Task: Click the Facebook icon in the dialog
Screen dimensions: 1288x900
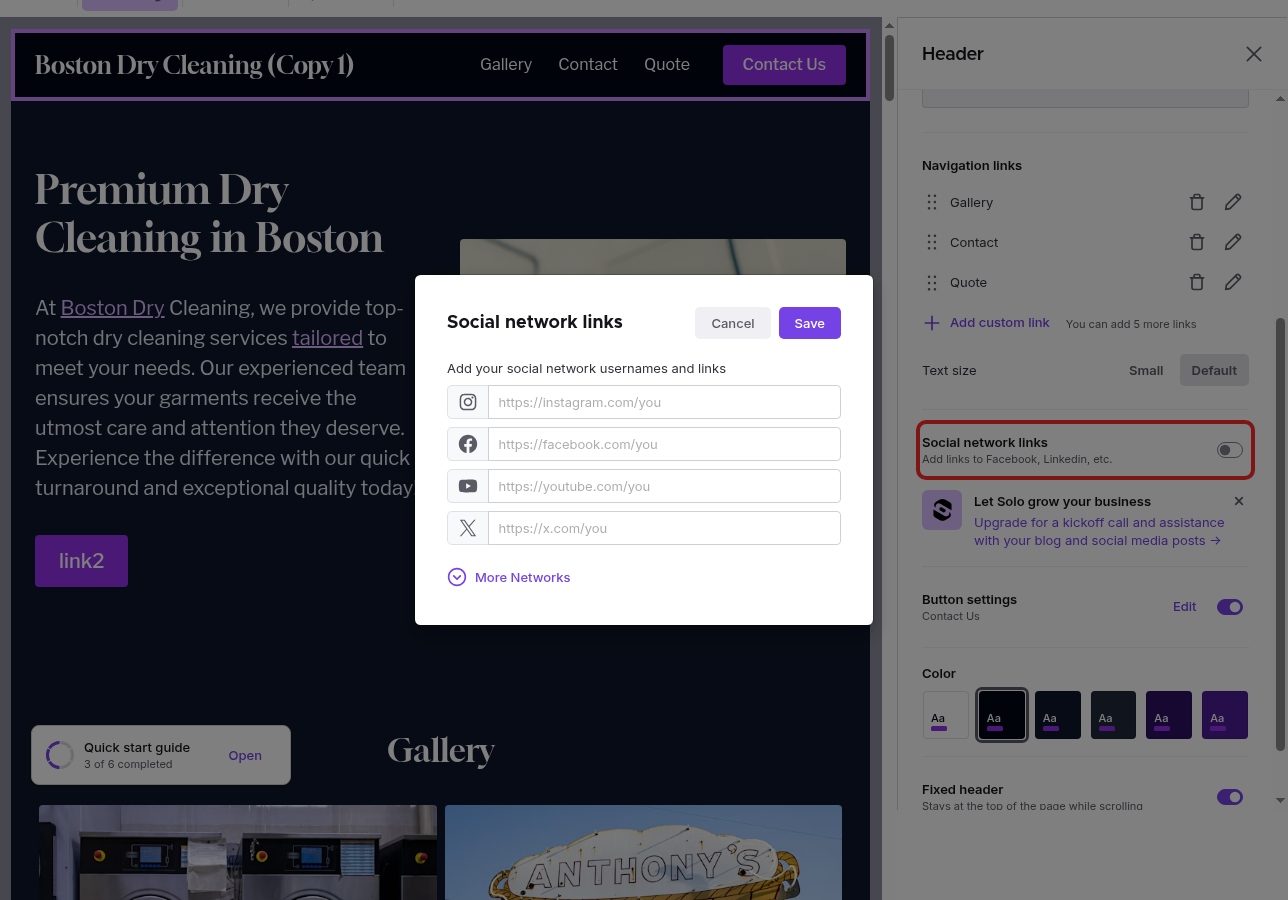Action: point(468,444)
